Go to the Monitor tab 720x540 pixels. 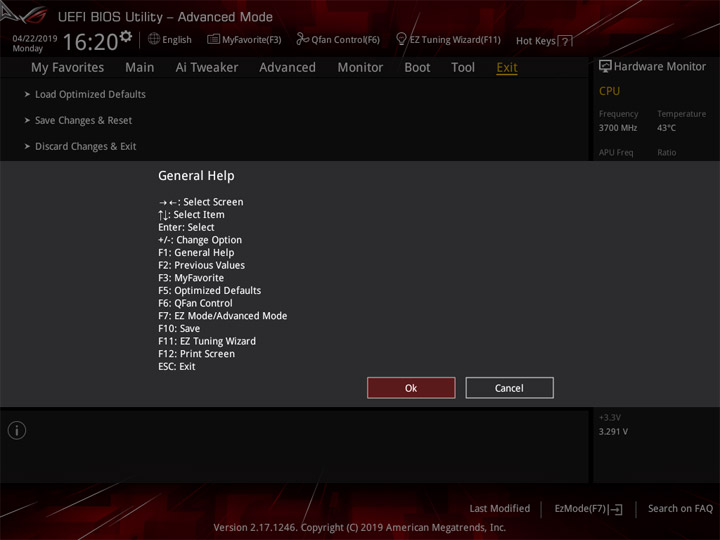tap(360, 68)
